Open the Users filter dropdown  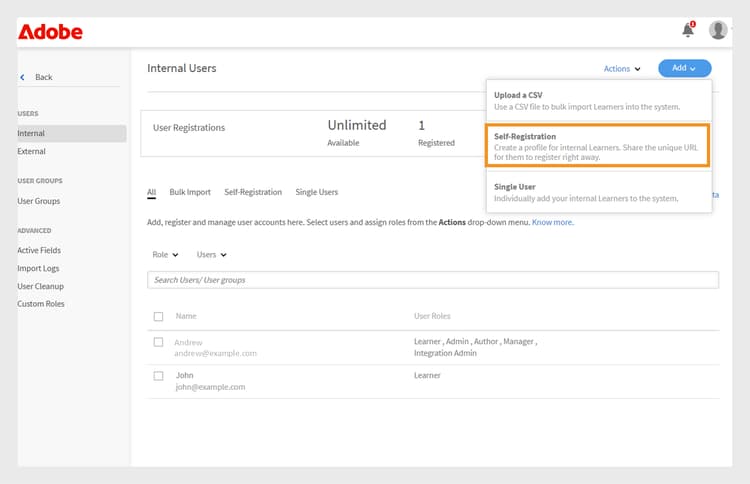pyautogui.click(x=212, y=255)
